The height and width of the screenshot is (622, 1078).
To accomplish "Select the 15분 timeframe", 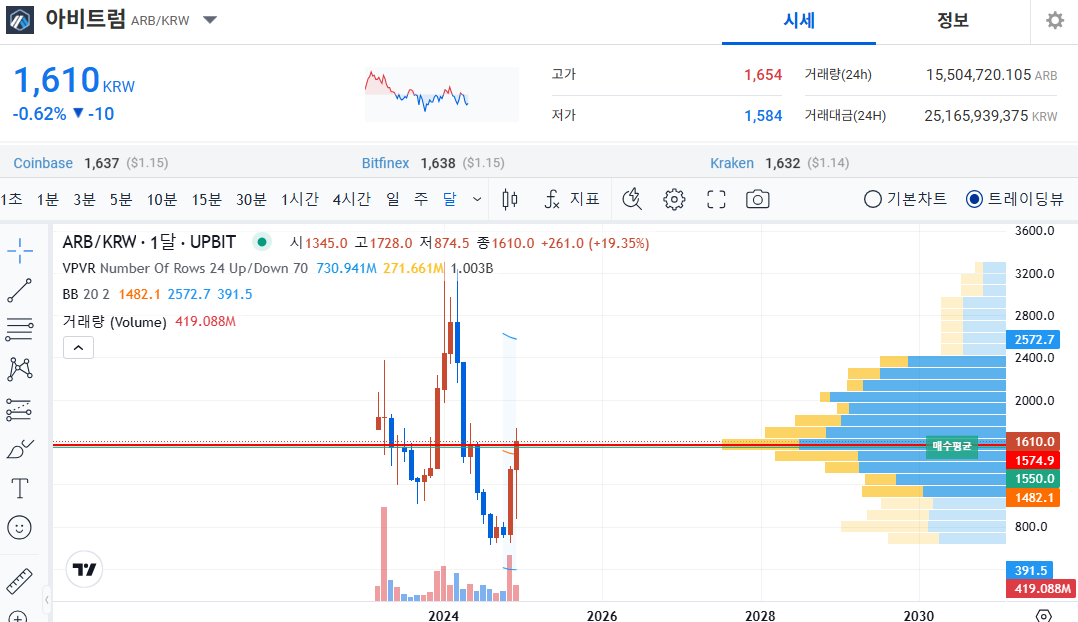I will tap(206, 199).
